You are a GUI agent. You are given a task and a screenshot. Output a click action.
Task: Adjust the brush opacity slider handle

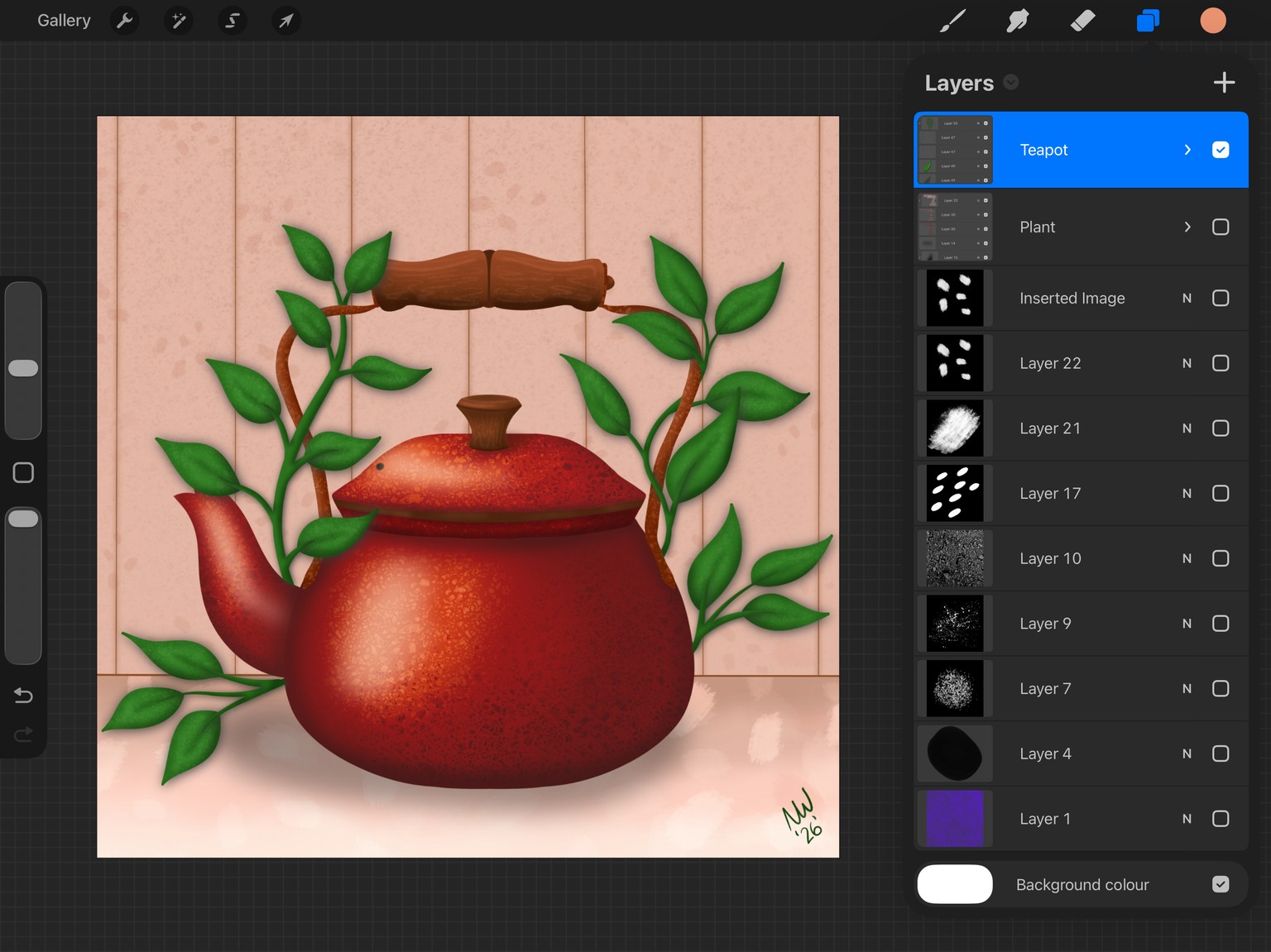click(x=23, y=519)
